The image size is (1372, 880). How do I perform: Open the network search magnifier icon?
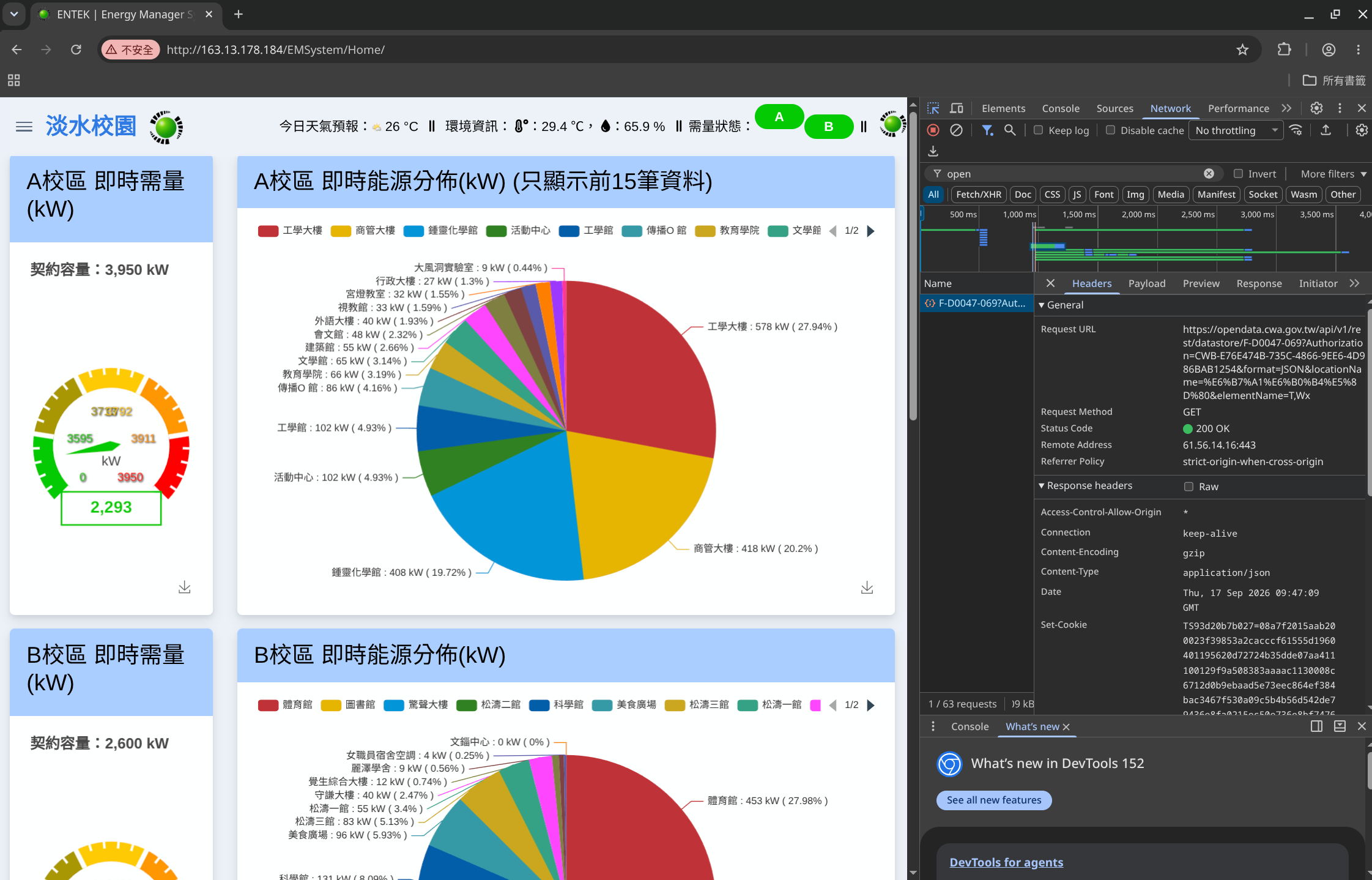click(x=1010, y=130)
